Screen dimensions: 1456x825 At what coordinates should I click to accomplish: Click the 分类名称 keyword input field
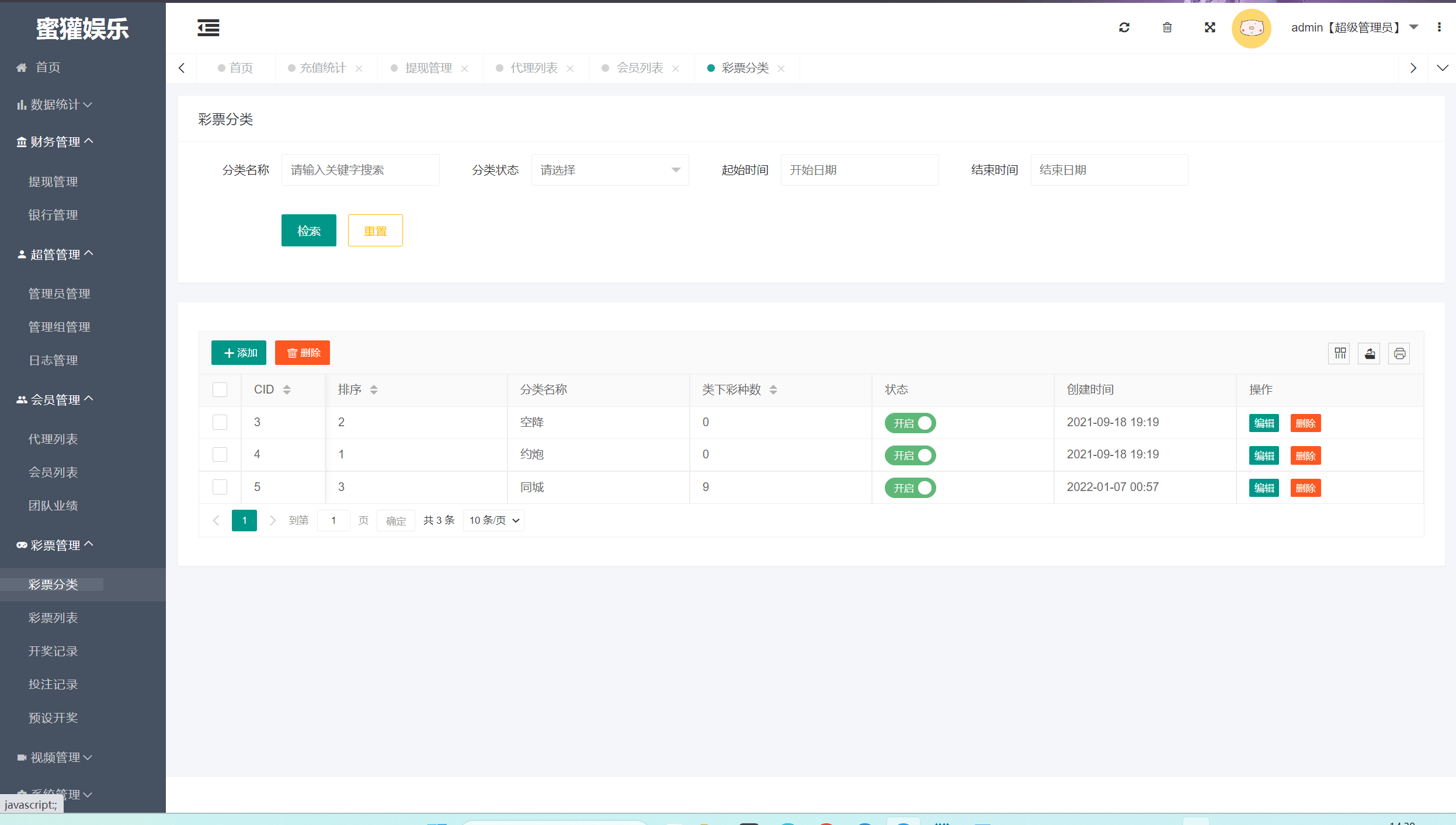[360, 170]
